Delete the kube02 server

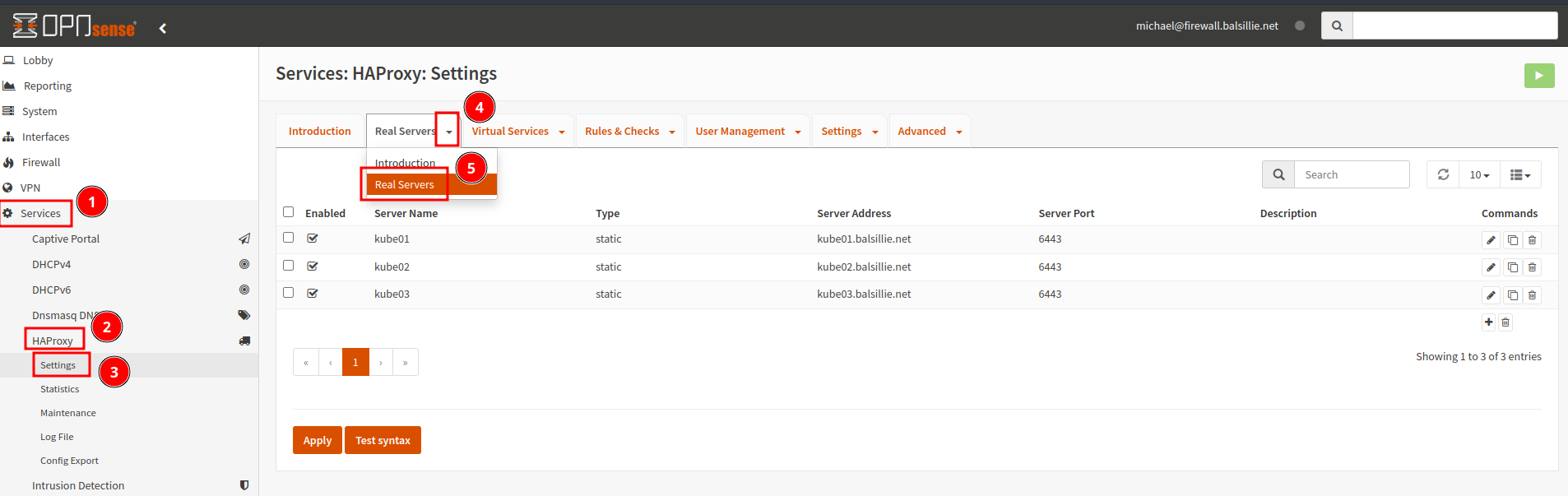[1532, 267]
